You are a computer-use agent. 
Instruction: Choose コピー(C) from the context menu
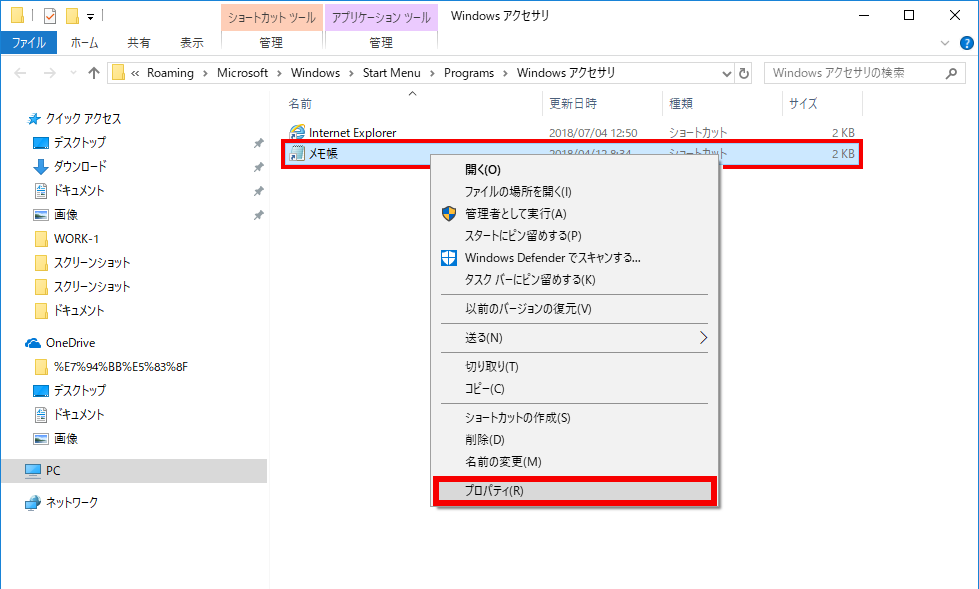pyautogui.click(x=574, y=389)
